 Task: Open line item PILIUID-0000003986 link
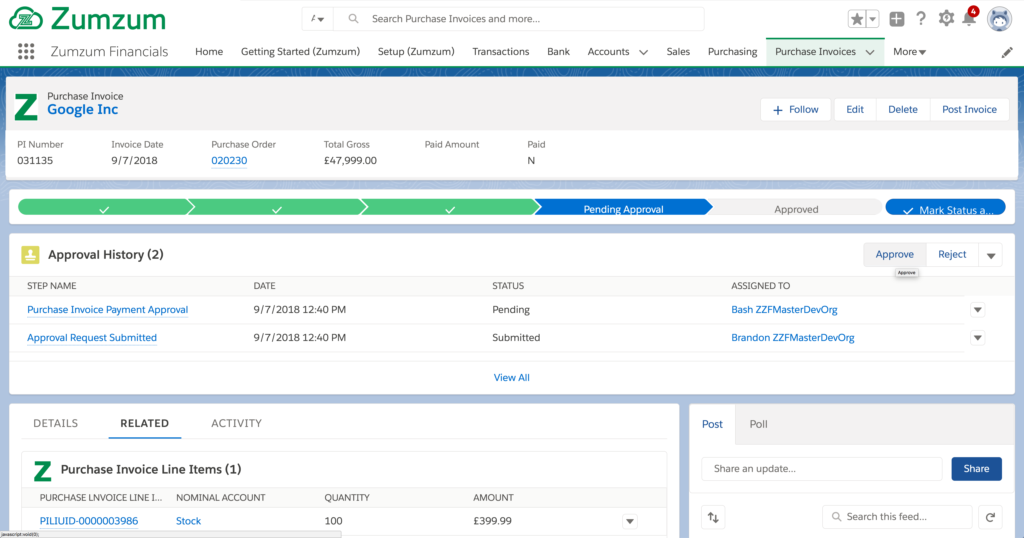click(x=89, y=521)
